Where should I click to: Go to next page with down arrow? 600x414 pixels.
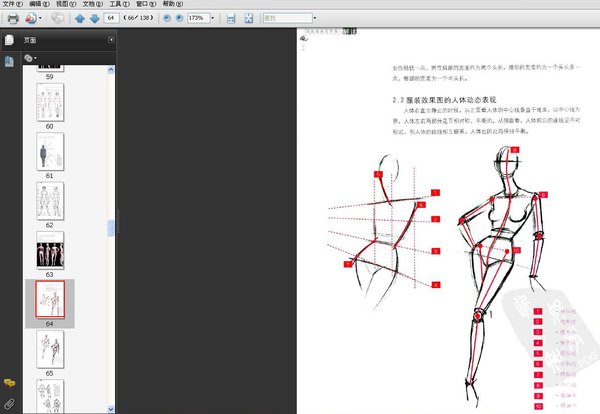(95, 18)
